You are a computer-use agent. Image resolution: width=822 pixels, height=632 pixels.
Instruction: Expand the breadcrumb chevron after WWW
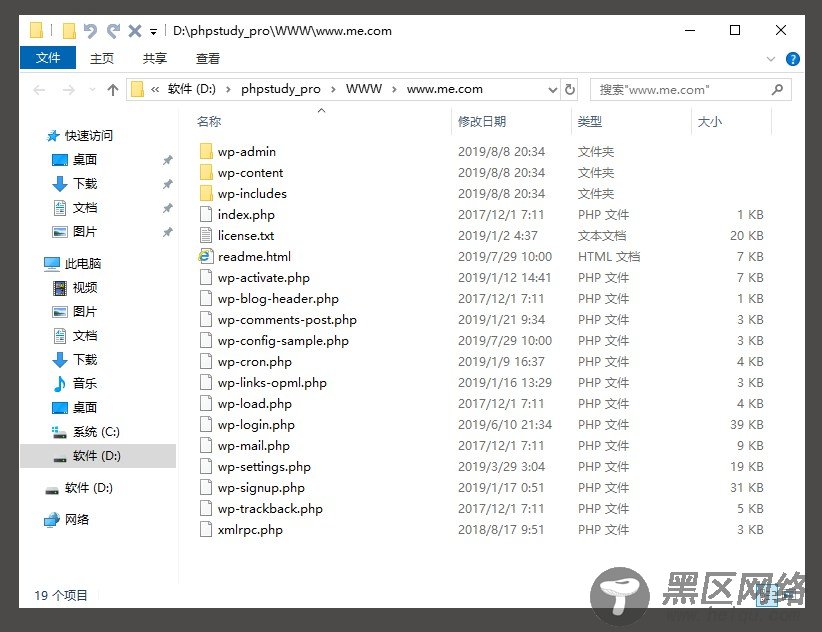[394, 90]
